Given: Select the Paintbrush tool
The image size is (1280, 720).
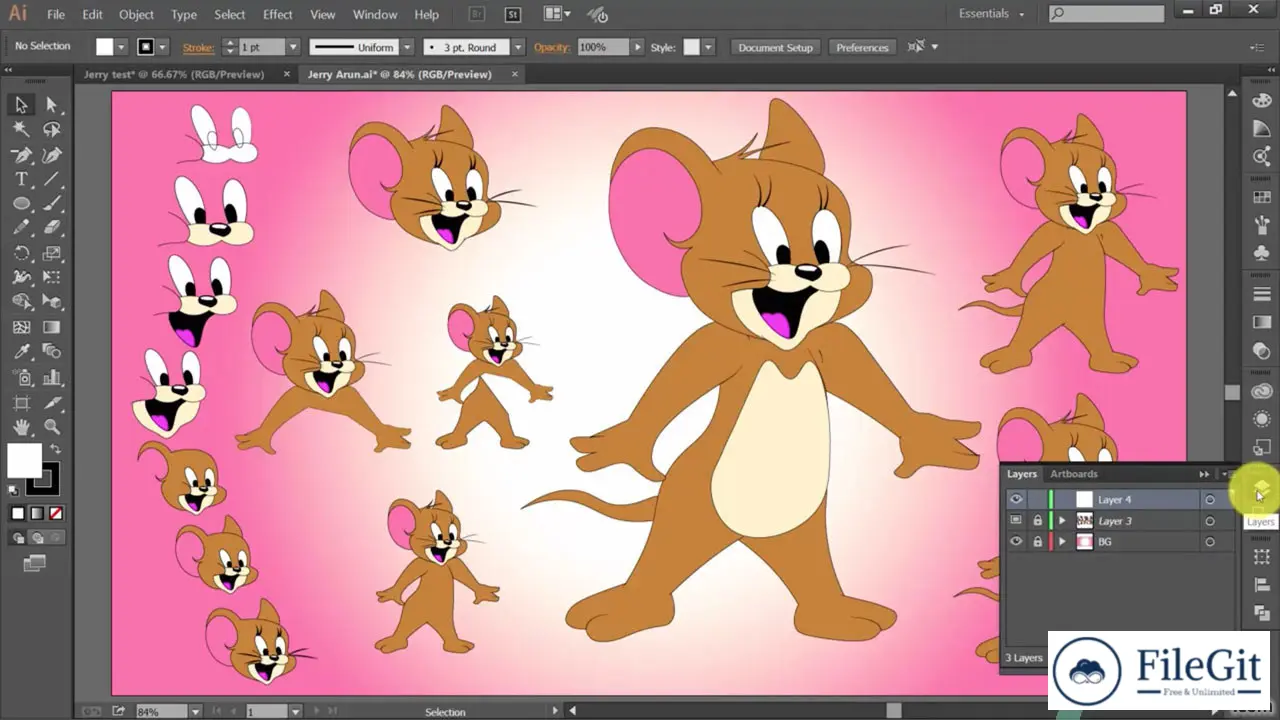Looking at the screenshot, I should pos(52,204).
